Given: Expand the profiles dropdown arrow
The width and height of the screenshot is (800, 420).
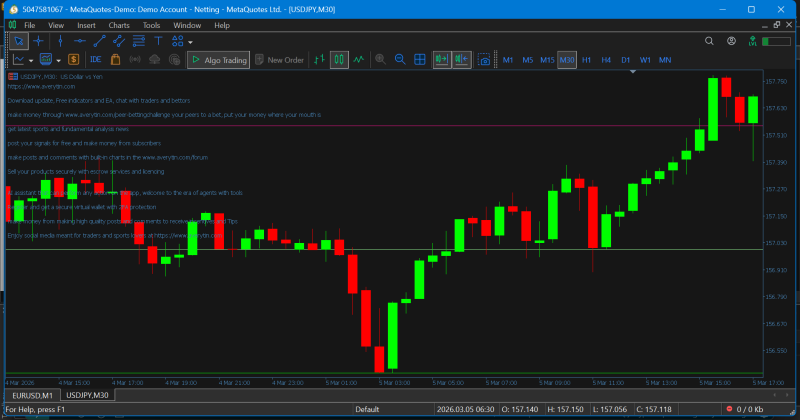Looking at the screenshot, I should pos(59,61).
